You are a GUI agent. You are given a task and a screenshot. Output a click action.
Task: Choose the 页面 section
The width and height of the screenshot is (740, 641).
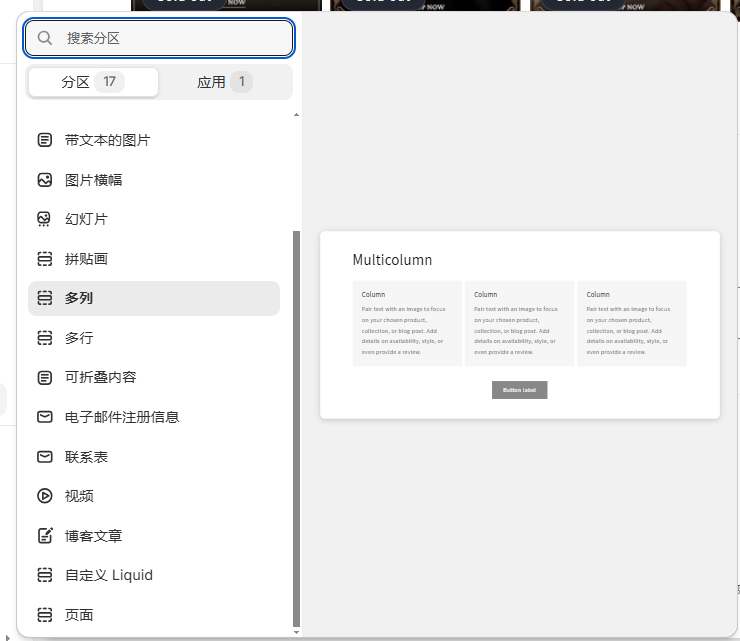[154, 615]
